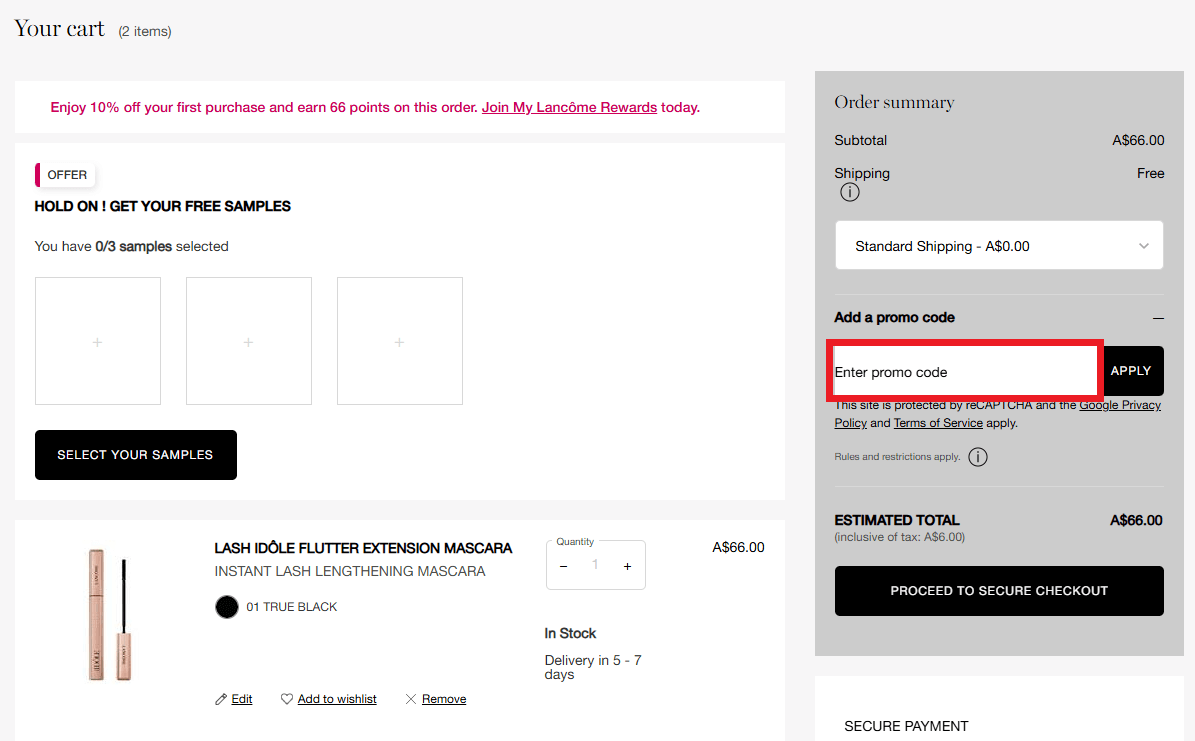Open the shipping info tooltip icon

tap(849, 192)
